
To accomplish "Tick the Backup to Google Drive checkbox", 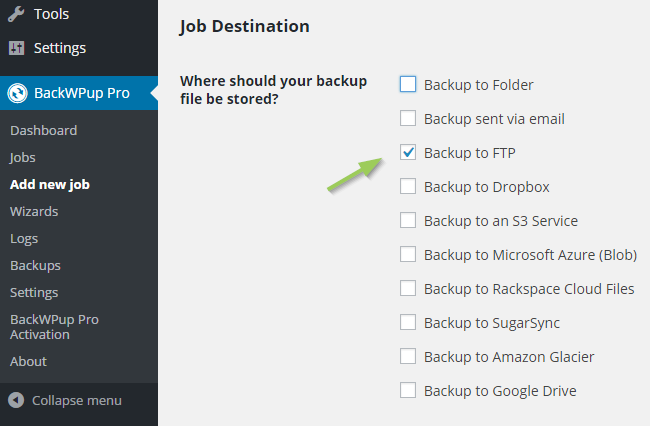I will click(408, 390).
